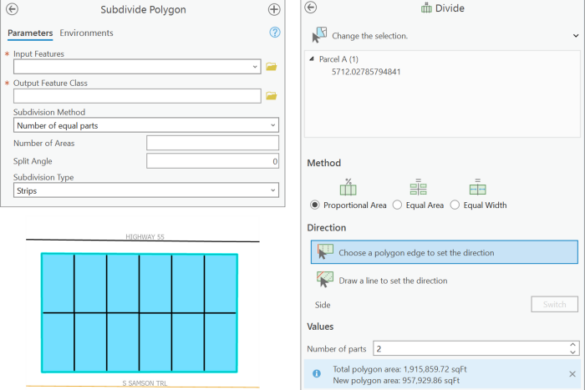Click Output Feature Class input field
The width and height of the screenshot is (585, 390).
(137, 96)
